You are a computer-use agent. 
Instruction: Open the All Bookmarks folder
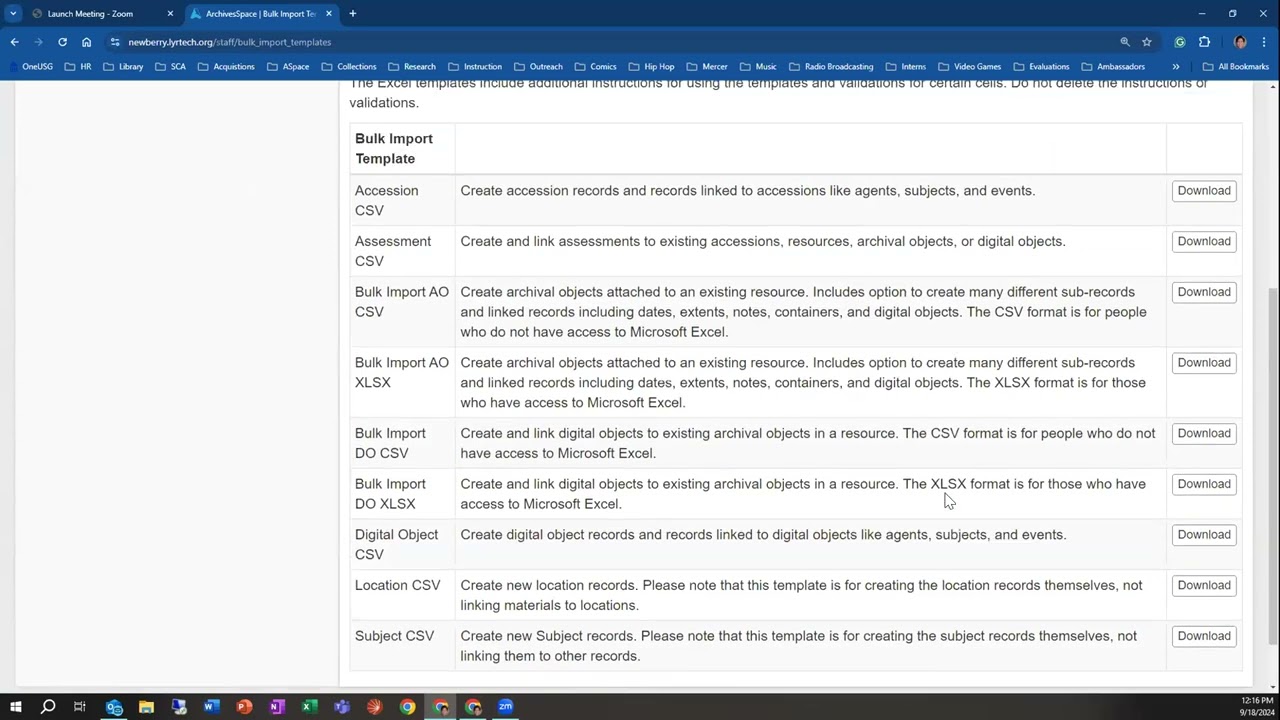[1235, 67]
